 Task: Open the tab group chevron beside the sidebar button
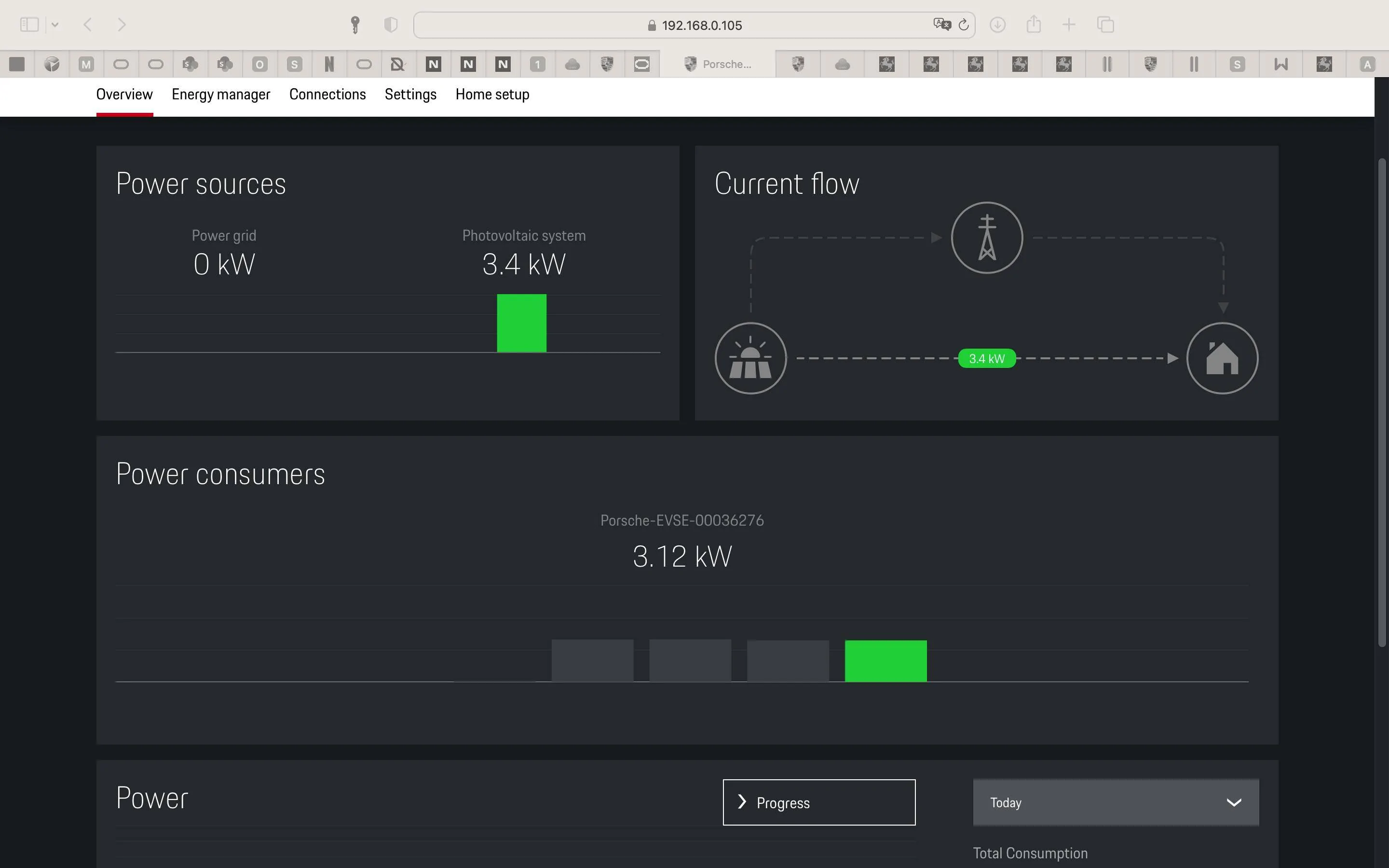(x=55, y=25)
